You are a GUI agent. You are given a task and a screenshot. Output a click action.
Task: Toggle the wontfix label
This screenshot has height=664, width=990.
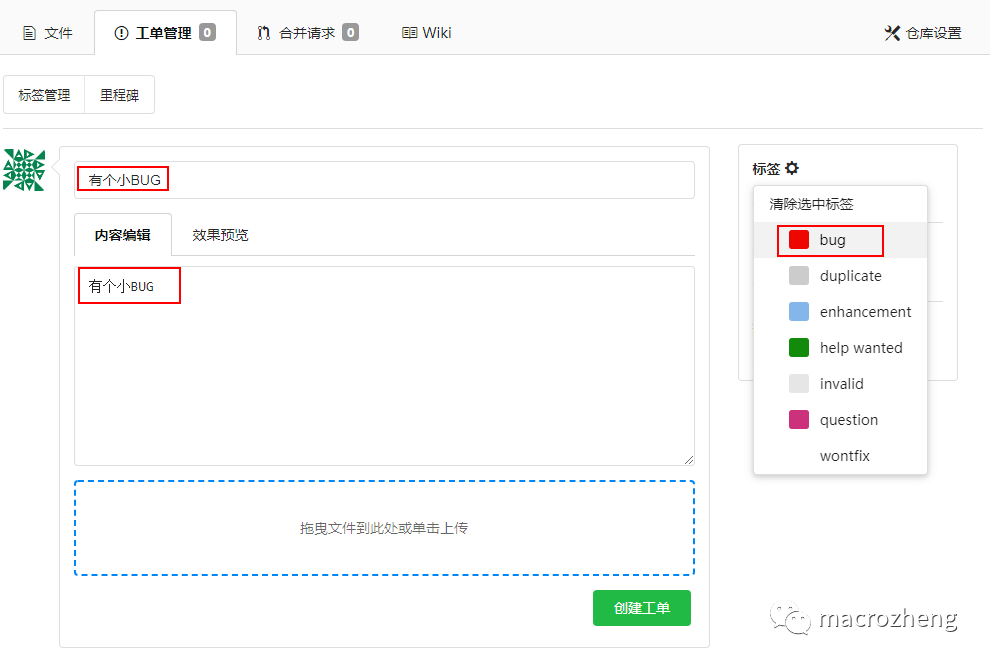click(x=844, y=455)
